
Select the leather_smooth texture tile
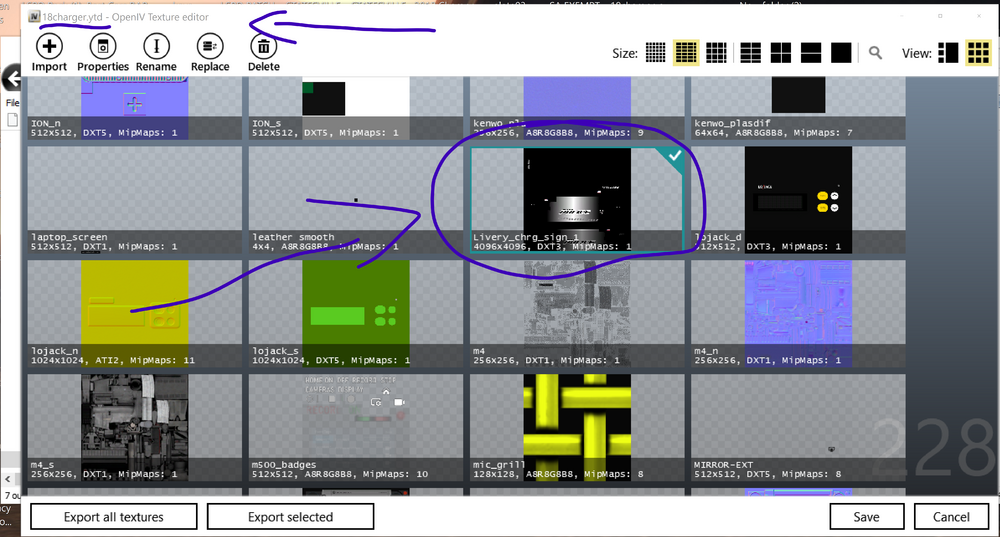(356, 200)
